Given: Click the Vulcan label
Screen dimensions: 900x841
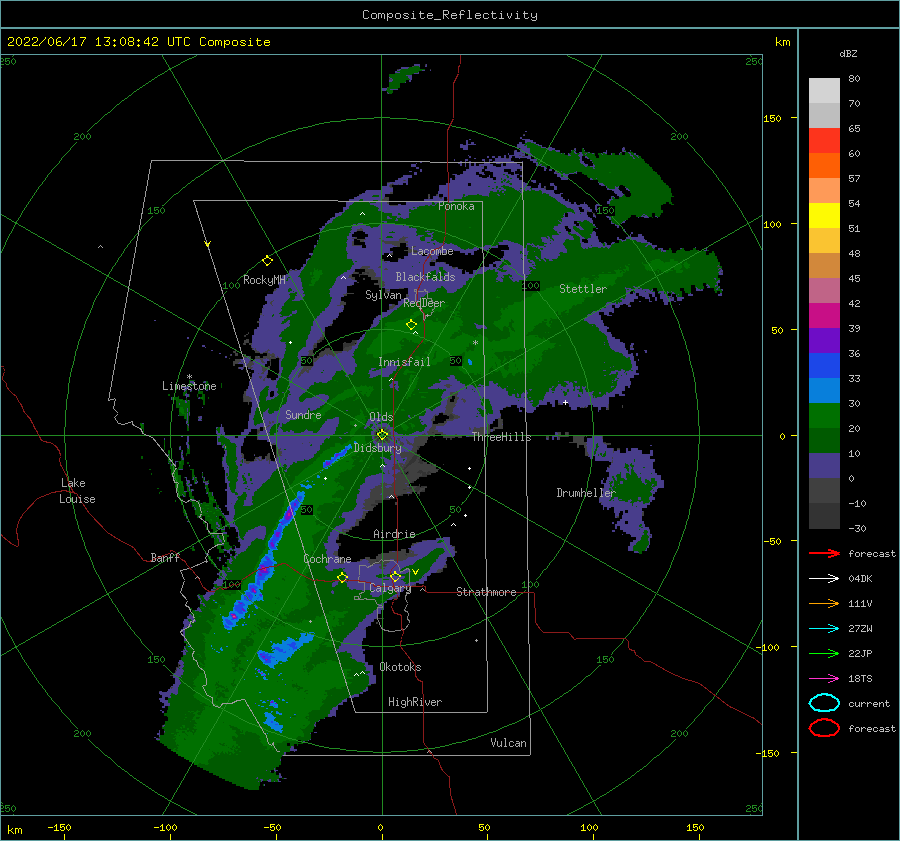Looking at the screenshot, I should 508,742.
